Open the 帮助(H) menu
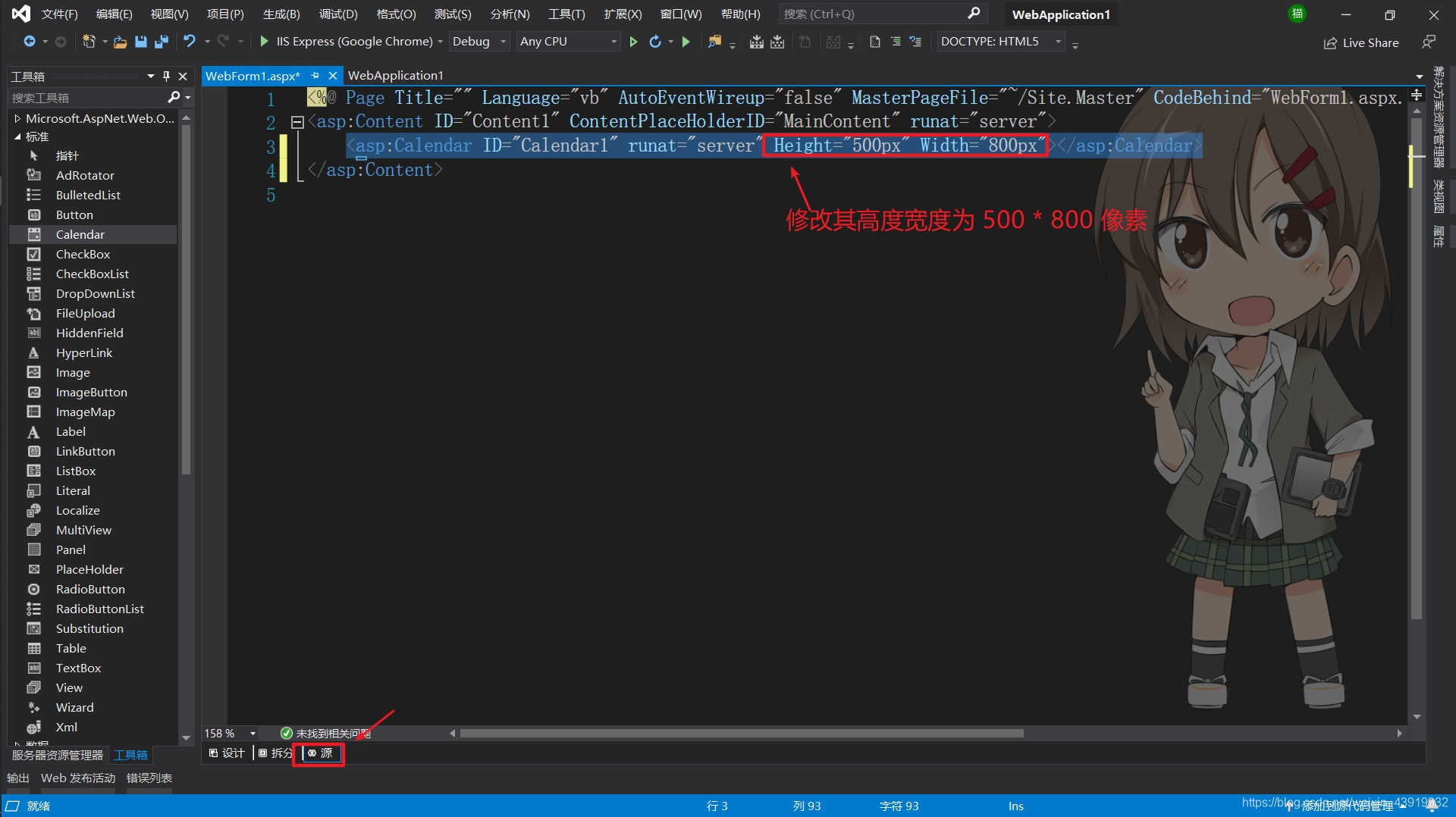1456x817 pixels. (740, 14)
